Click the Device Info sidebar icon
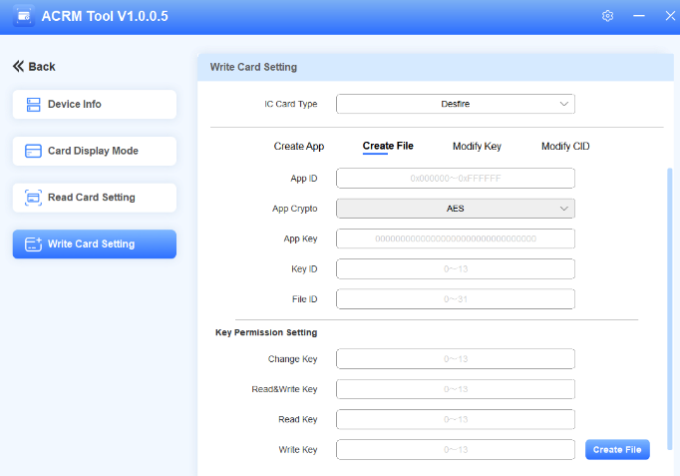Viewport: 680px width, 476px height. pyautogui.click(x=33, y=104)
